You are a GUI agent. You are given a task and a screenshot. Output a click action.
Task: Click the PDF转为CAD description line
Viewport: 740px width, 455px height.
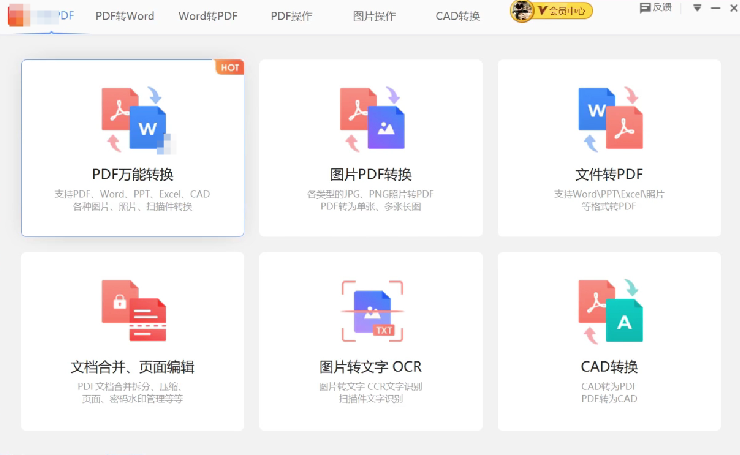(x=609, y=399)
